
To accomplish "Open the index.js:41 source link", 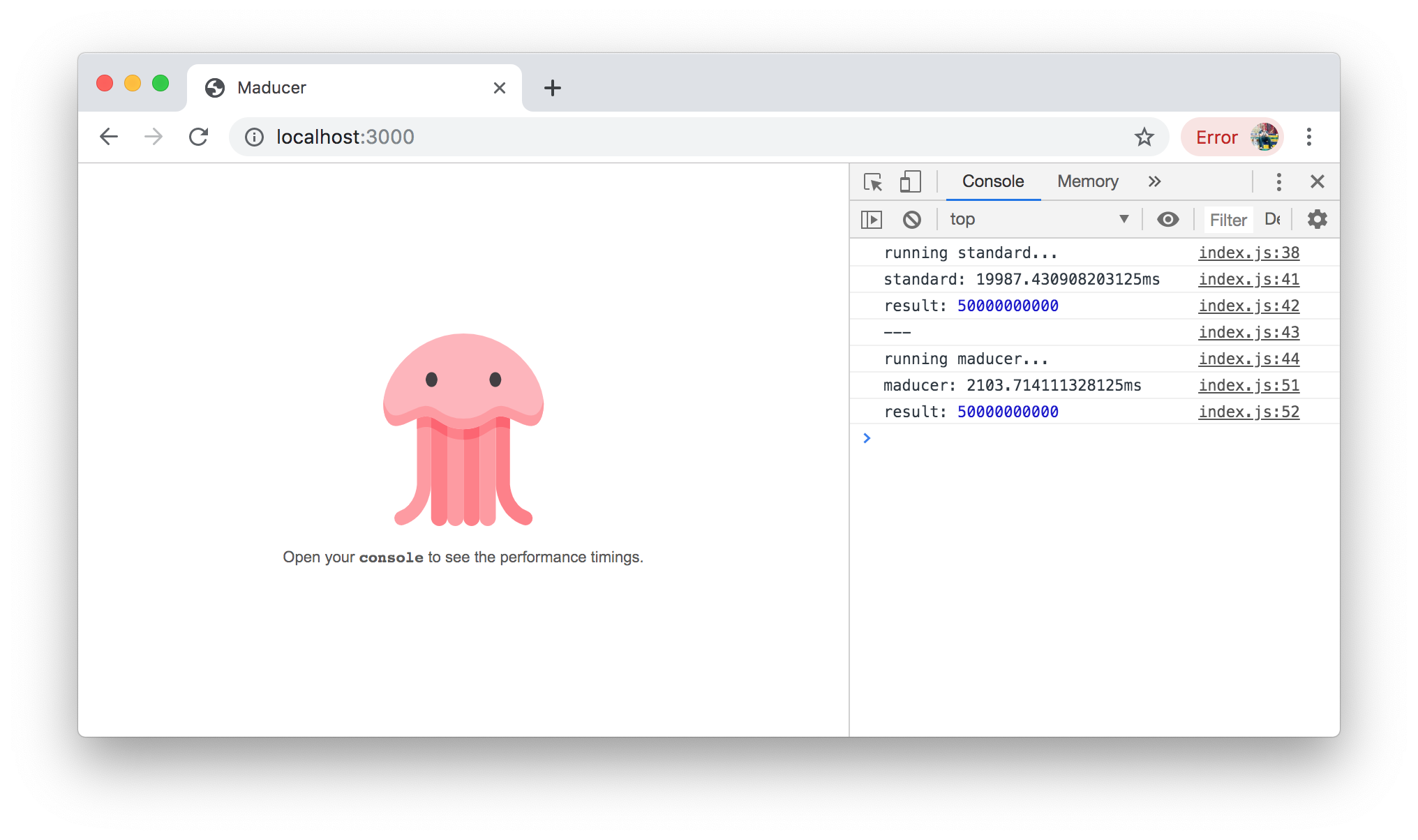I will point(1248,279).
